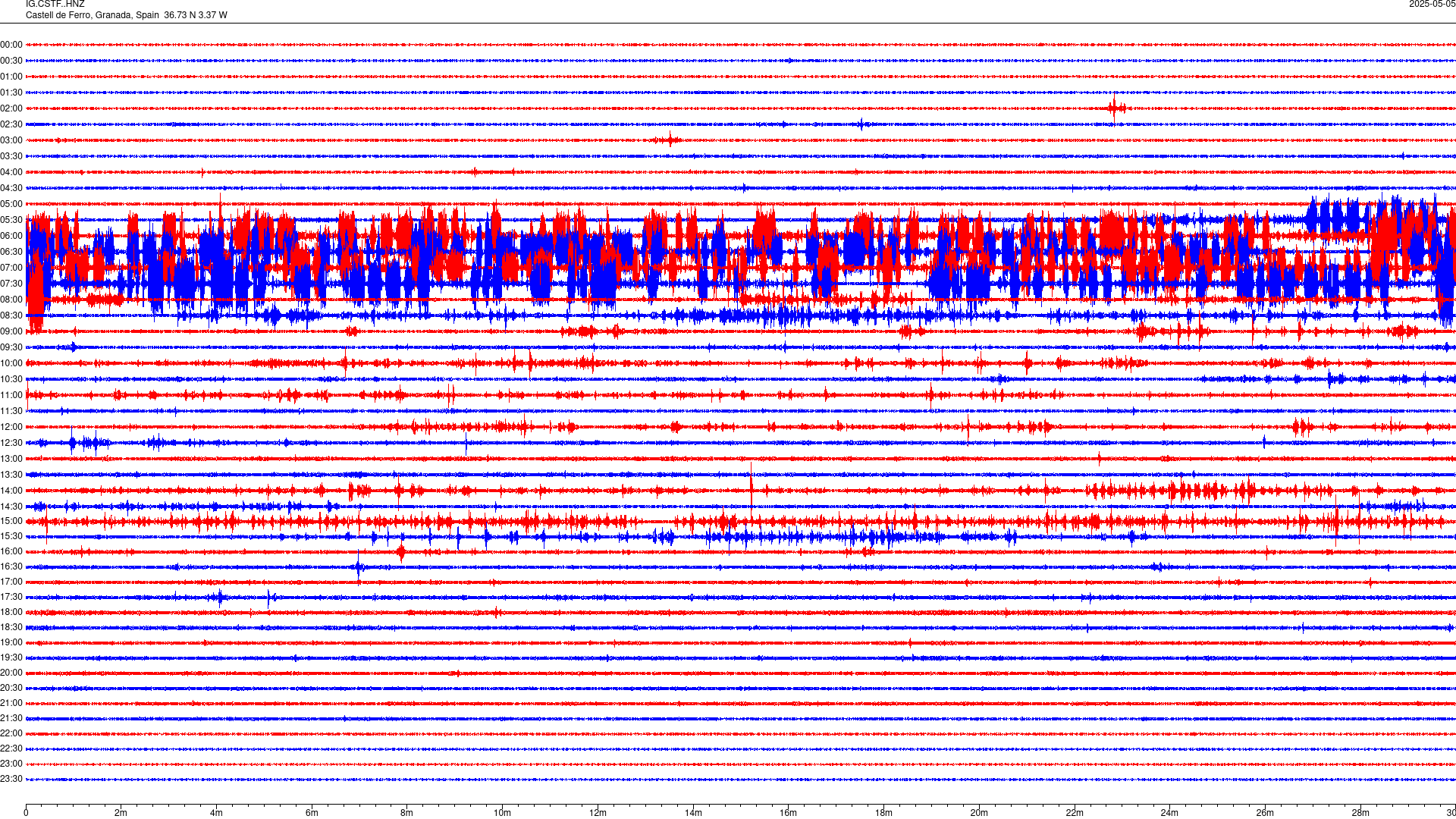Select the 07:30 trace time label
The width and height of the screenshot is (1456, 819).
point(11,284)
